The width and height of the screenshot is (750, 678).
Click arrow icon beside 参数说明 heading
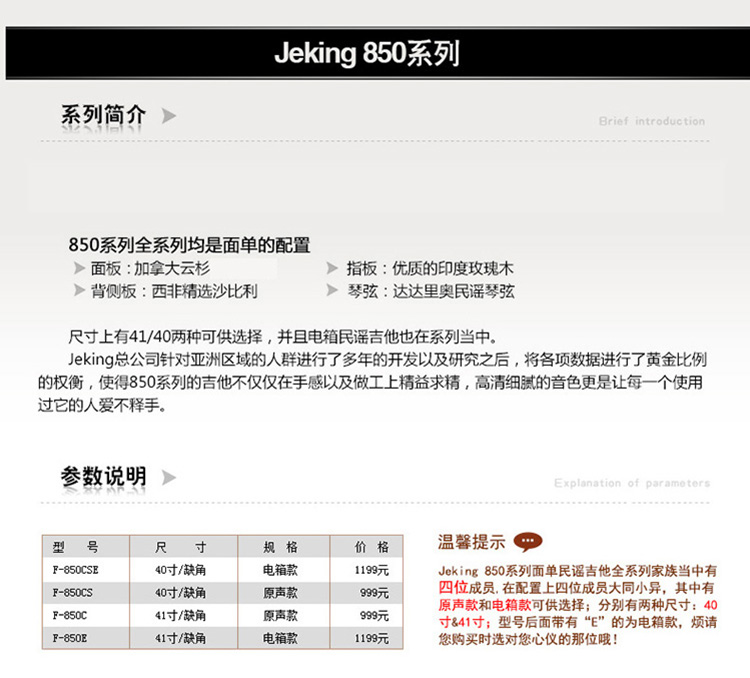(x=169, y=478)
